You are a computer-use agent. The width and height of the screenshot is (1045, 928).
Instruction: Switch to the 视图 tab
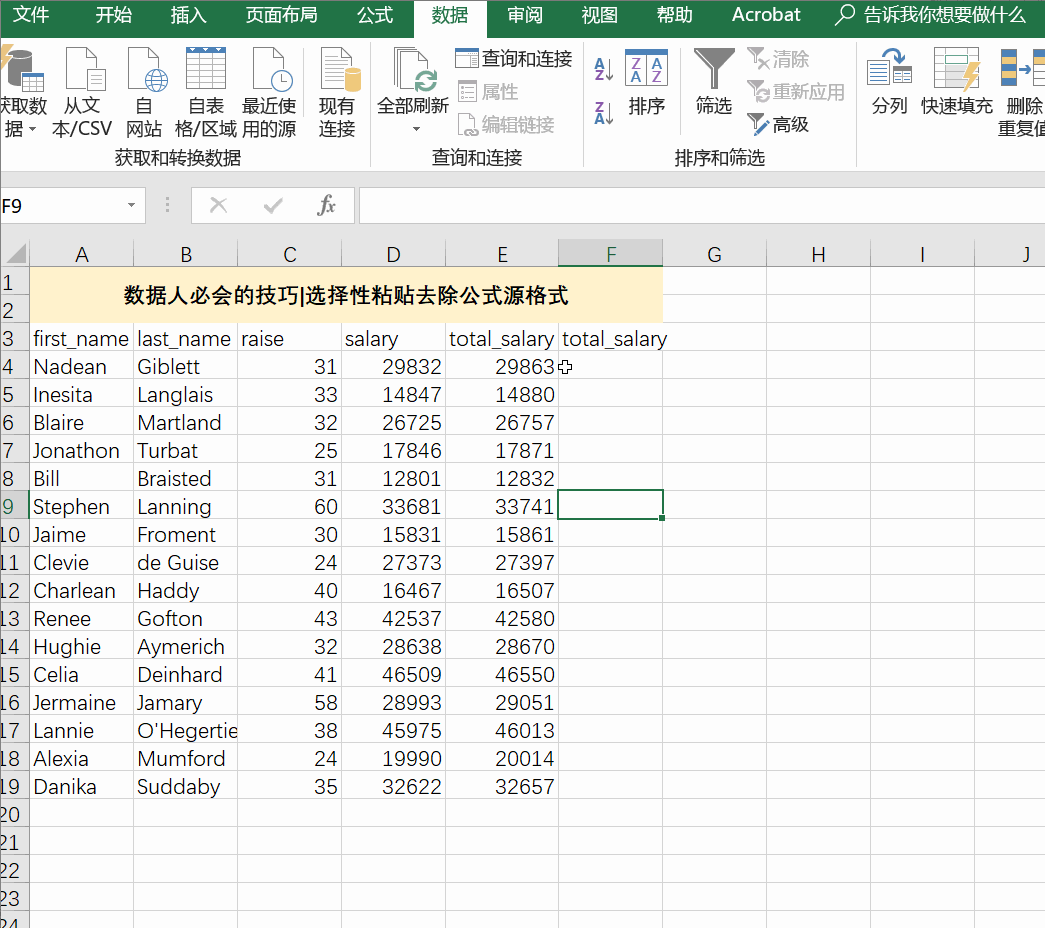[600, 15]
